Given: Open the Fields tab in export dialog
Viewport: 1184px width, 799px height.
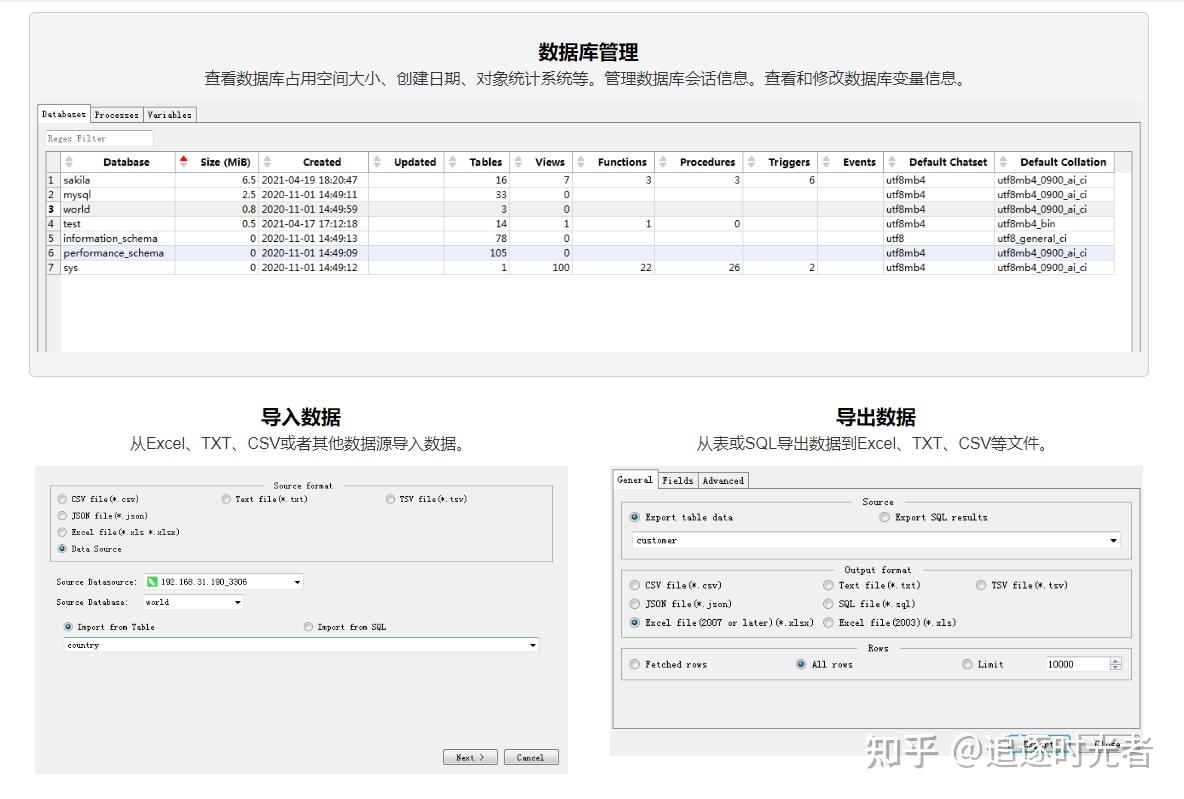Looking at the screenshot, I should [x=678, y=480].
